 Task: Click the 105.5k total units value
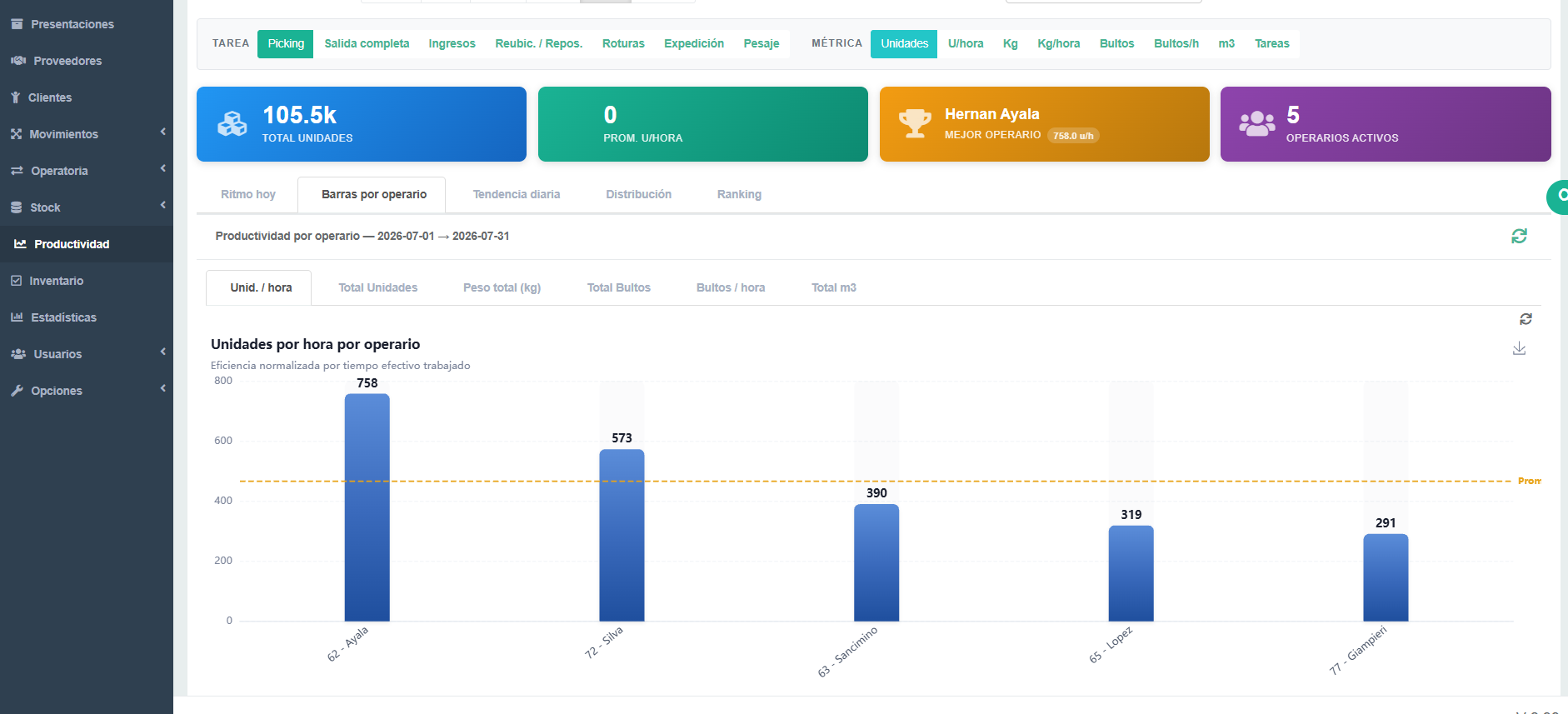click(300, 115)
